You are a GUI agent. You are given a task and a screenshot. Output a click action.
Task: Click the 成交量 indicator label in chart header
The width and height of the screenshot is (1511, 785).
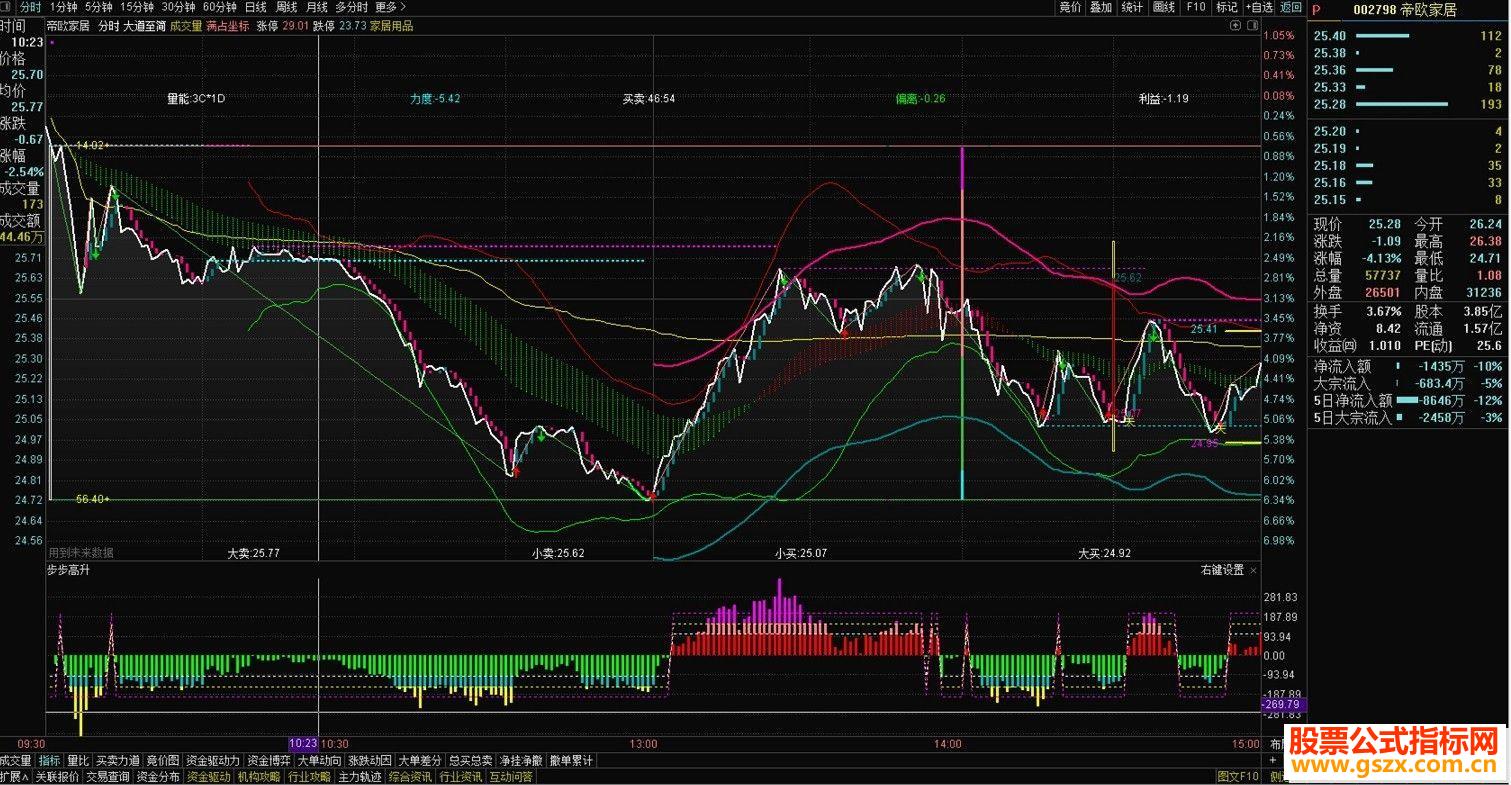[x=186, y=26]
